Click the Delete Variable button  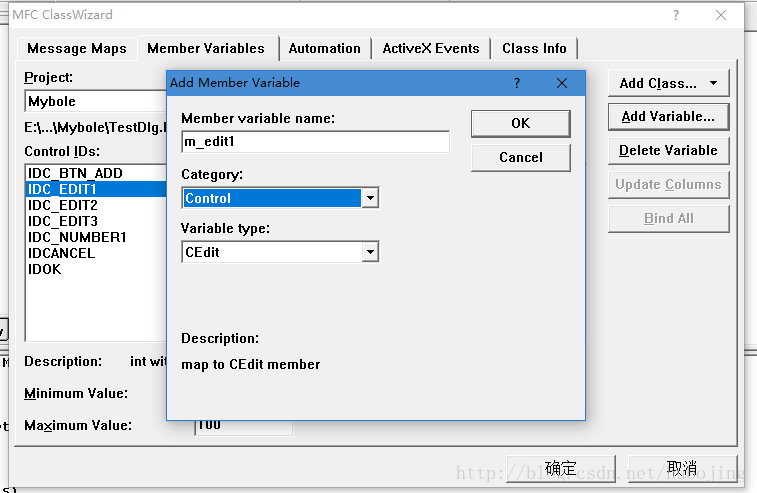coord(668,150)
